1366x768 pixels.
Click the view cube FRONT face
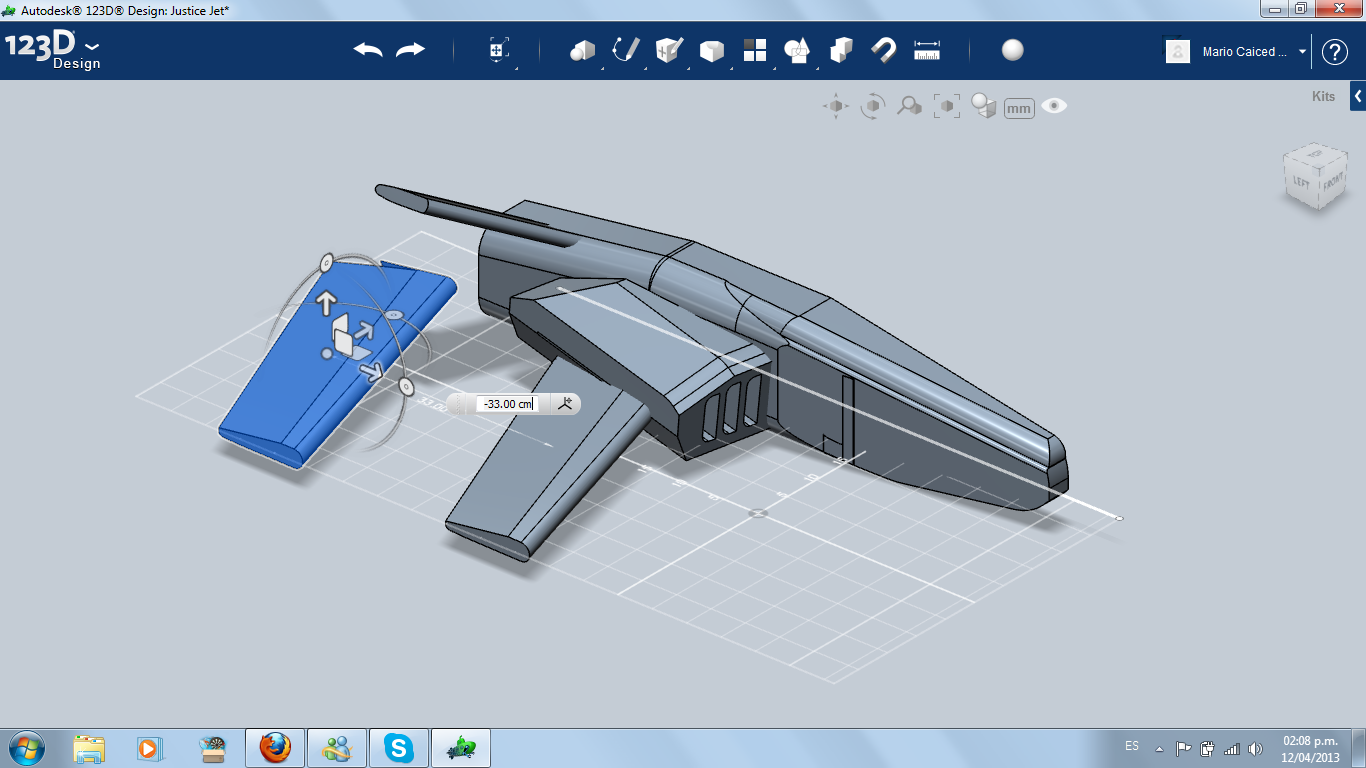tap(1333, 185)
